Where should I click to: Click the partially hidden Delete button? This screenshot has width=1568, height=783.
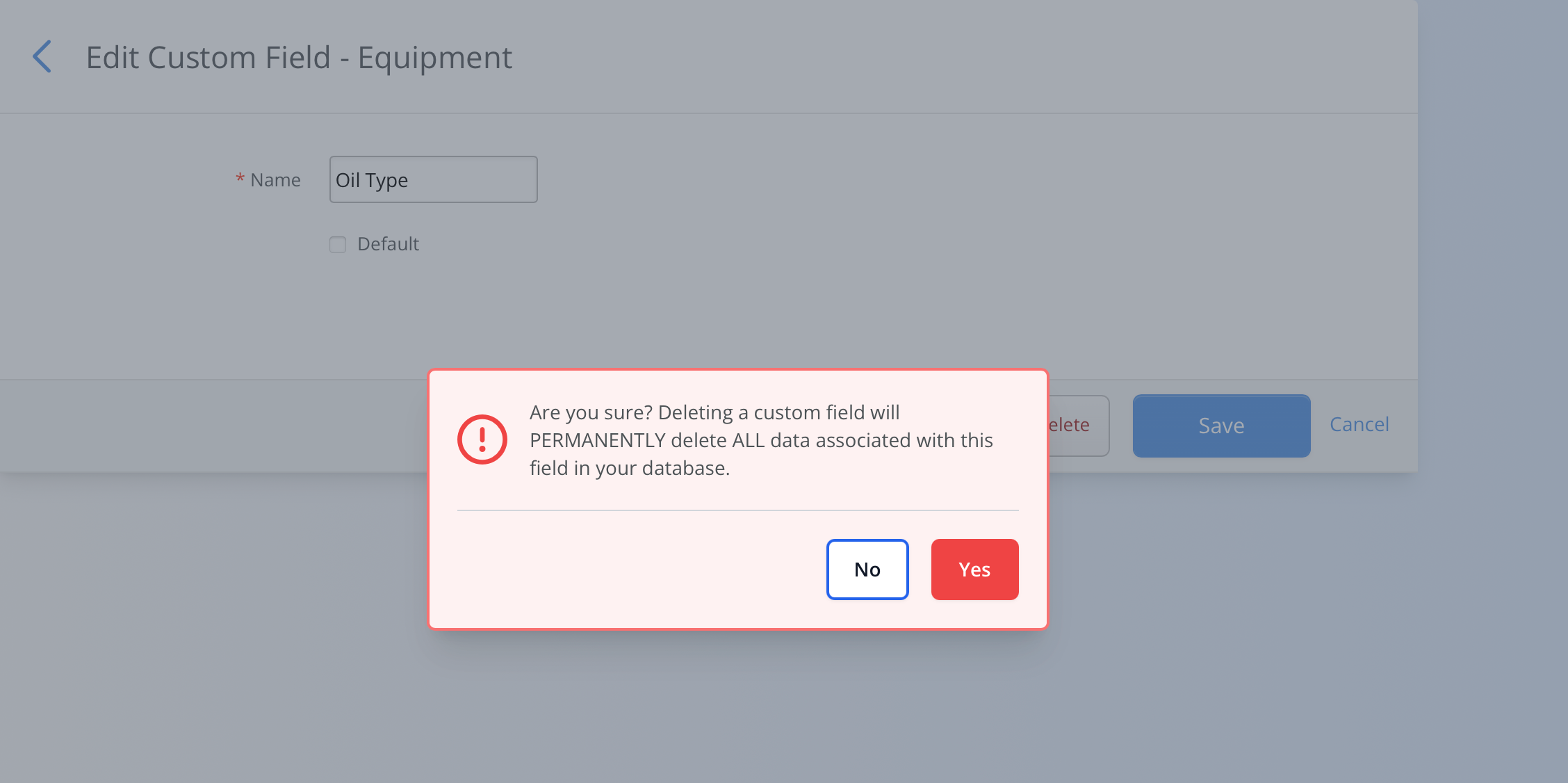[1077, 426]
